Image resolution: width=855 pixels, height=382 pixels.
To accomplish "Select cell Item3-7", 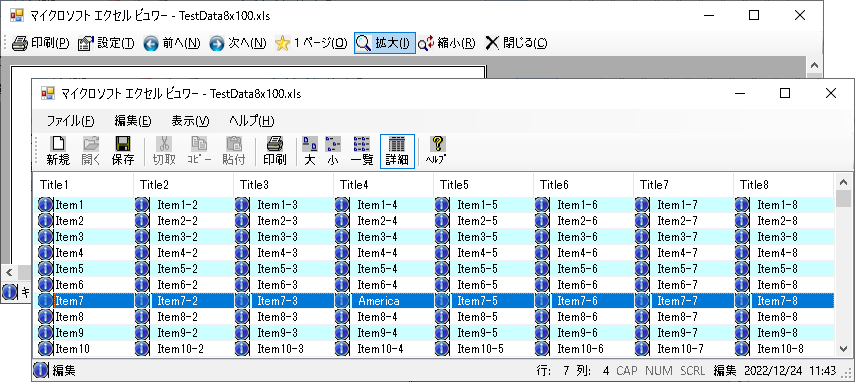I will pyautogui.click(x=677, y=237).
